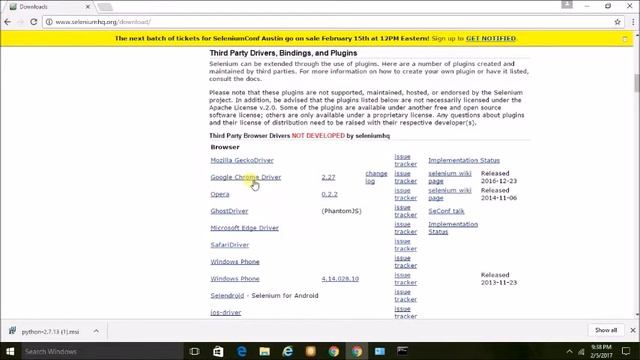640x360 pixels.
Task: Click the Search Windows box
Action: pos(101,351)
